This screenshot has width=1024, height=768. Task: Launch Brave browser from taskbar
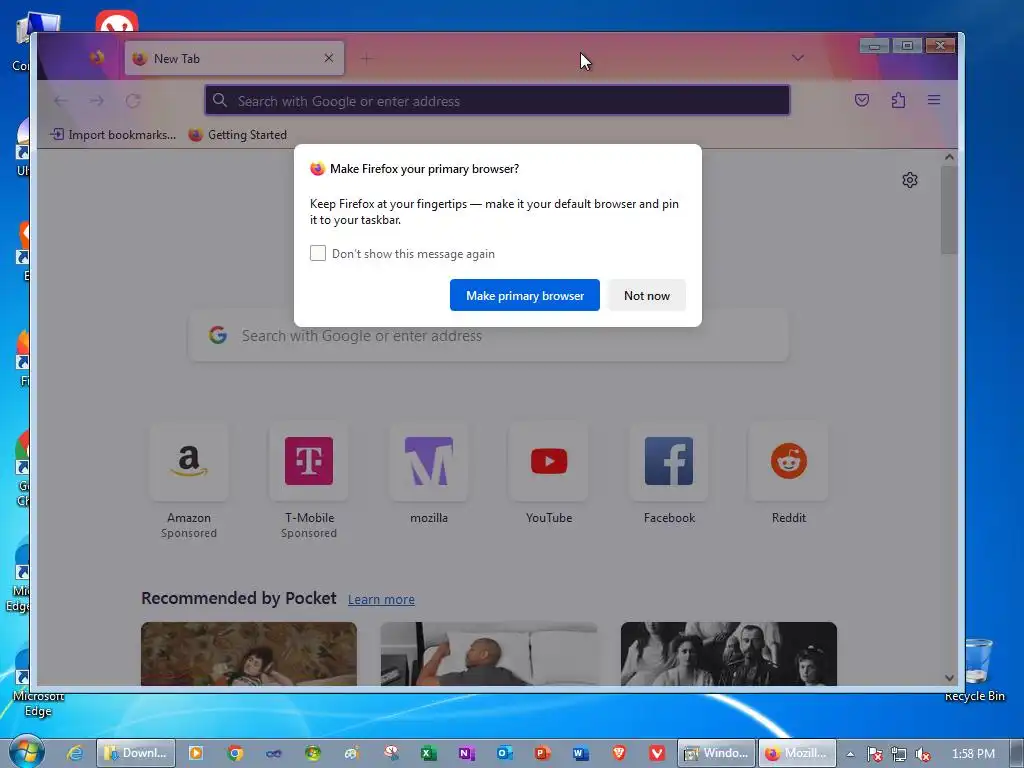click(x=619, y=753)
